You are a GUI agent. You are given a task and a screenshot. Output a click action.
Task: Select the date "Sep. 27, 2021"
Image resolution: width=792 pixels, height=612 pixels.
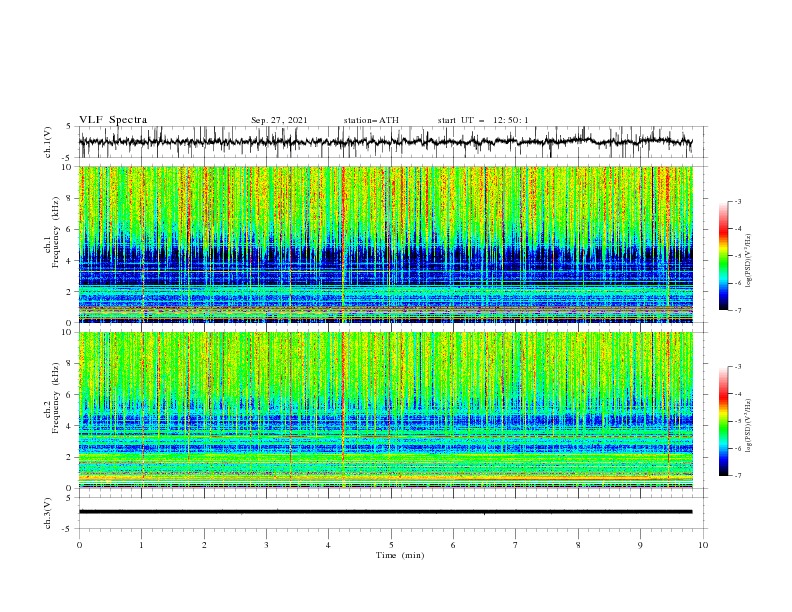279,120
